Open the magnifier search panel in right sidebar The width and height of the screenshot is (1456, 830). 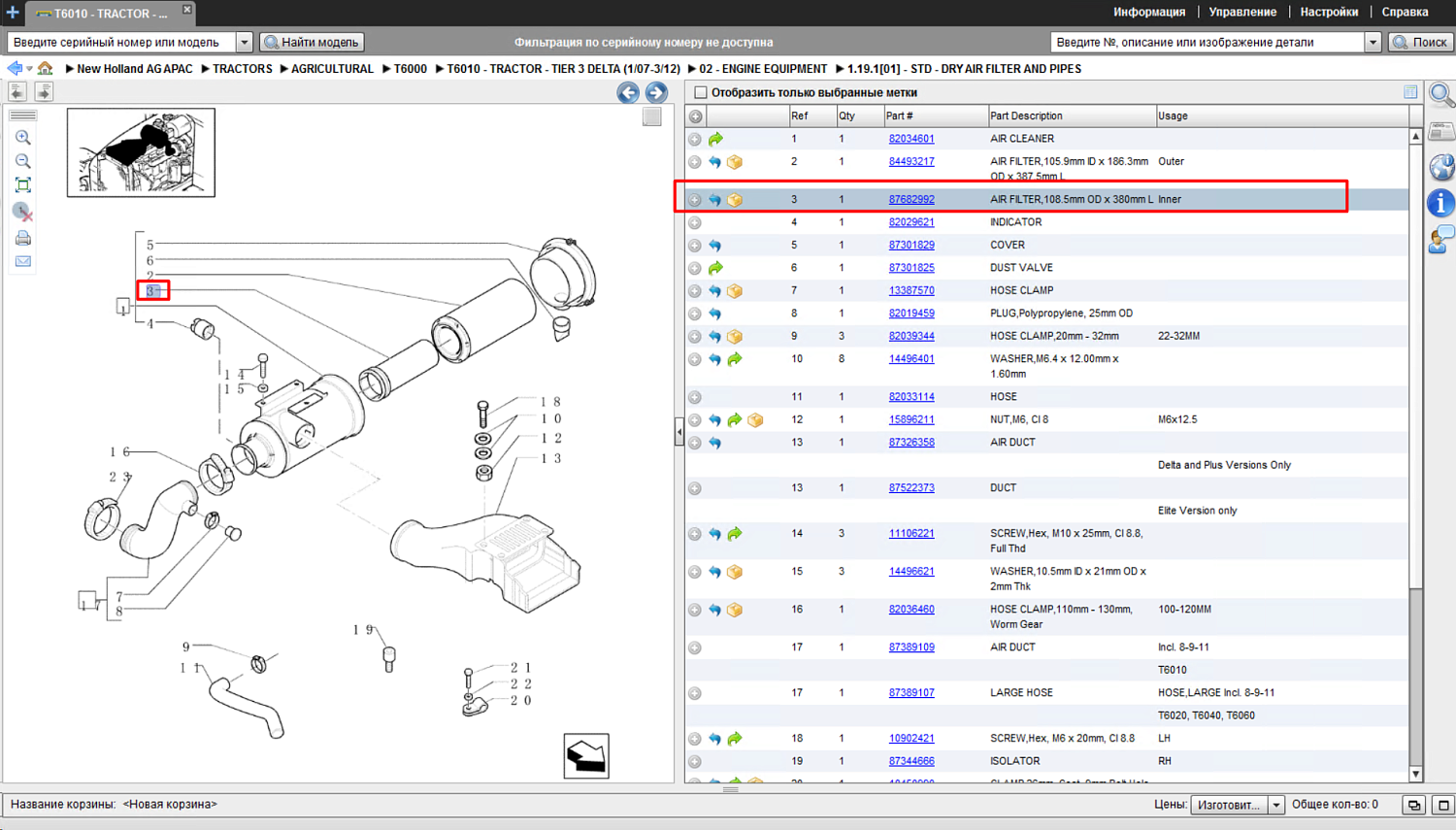pyautogui.click(x=1441, y=95)
